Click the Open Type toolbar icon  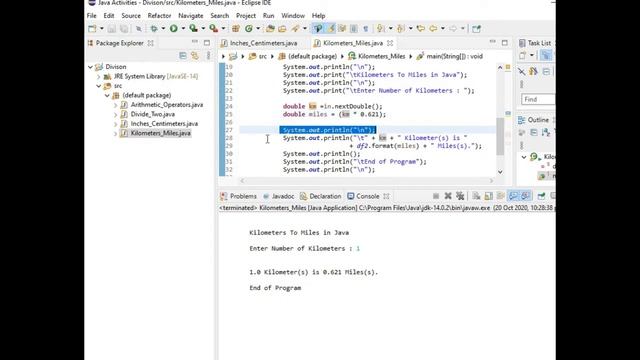point(270,29)
